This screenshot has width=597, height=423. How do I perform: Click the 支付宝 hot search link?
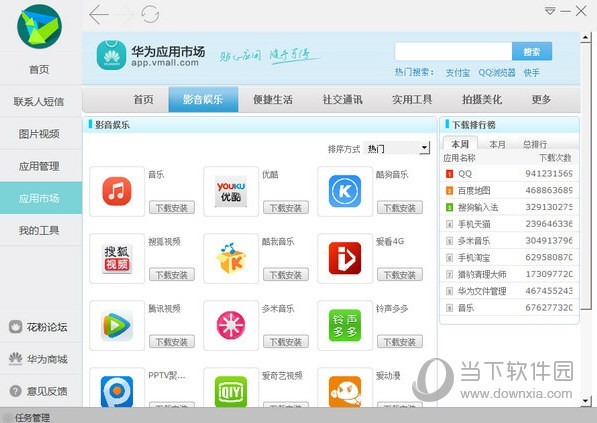point(458,72)
